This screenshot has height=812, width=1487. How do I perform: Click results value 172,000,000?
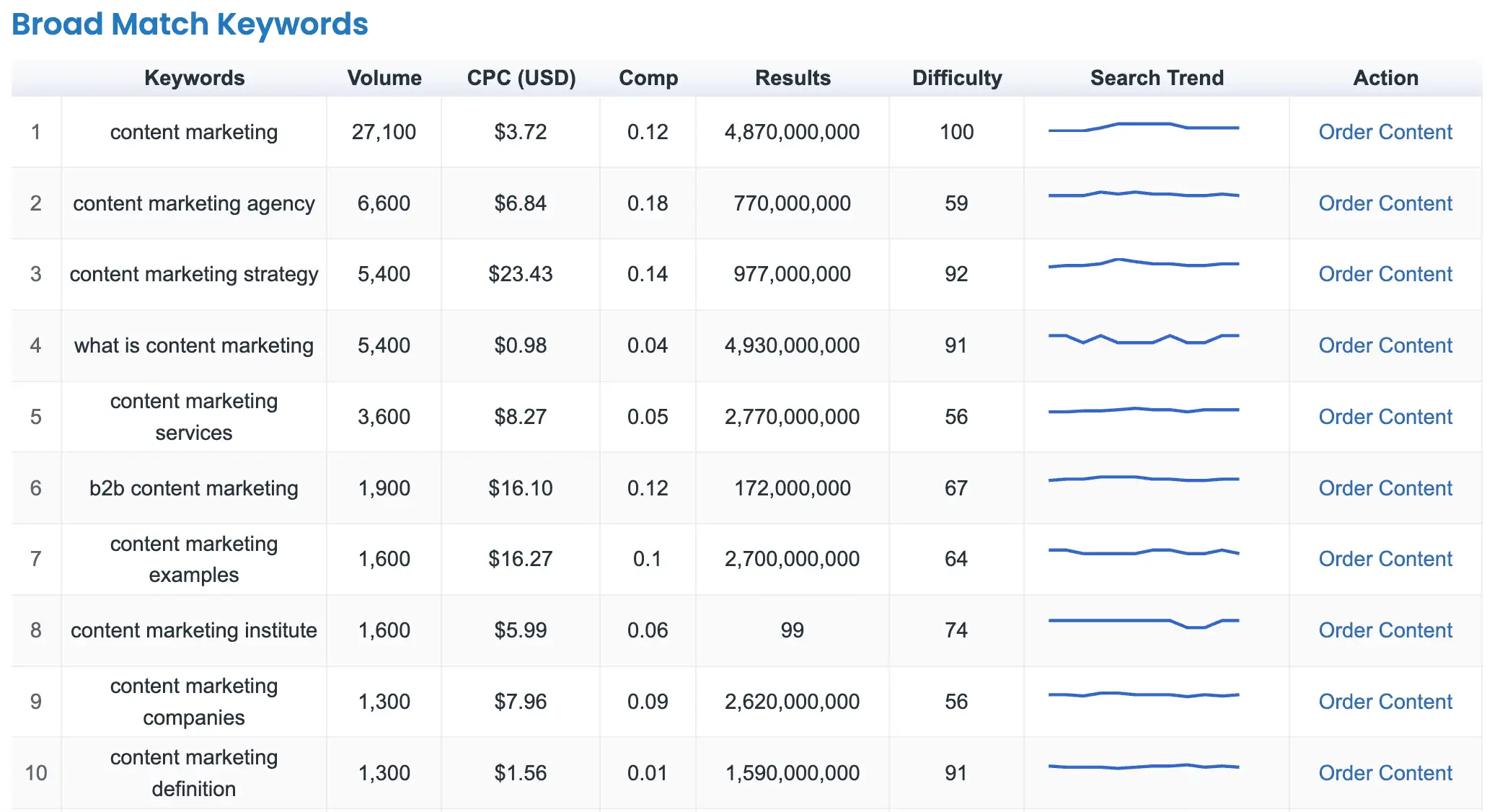click(x=792, y=488)
